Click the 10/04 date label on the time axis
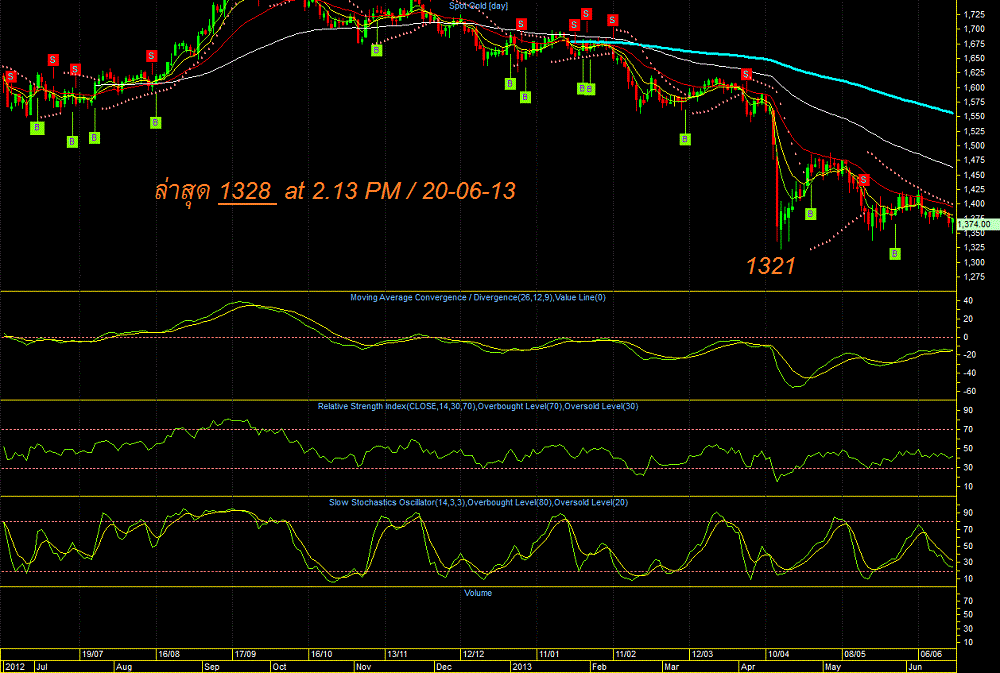This screenshot has width=1000, height=673. tap(778, 654)
